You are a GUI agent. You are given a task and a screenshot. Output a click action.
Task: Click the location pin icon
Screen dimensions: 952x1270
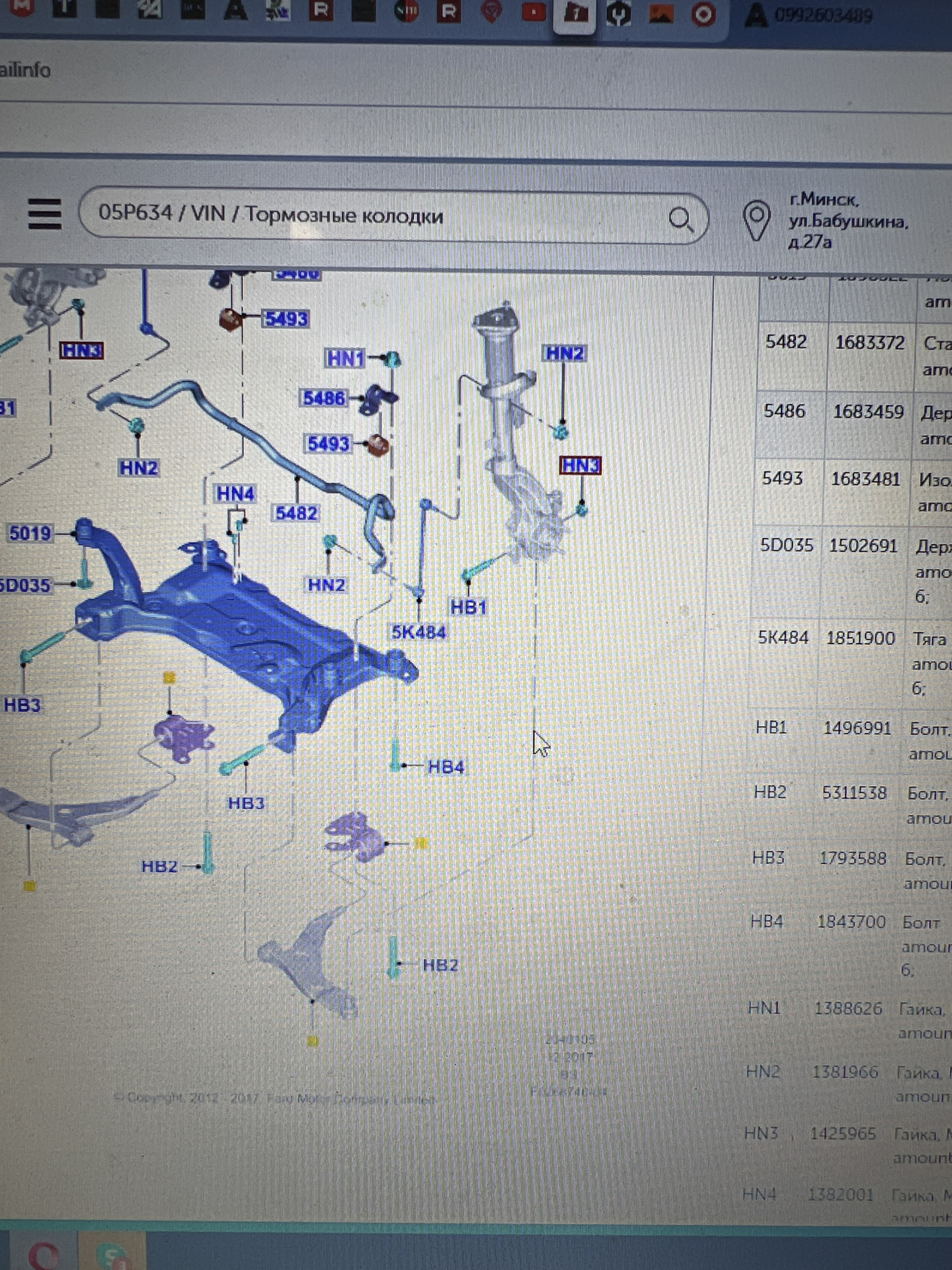(x=756, y=220)
